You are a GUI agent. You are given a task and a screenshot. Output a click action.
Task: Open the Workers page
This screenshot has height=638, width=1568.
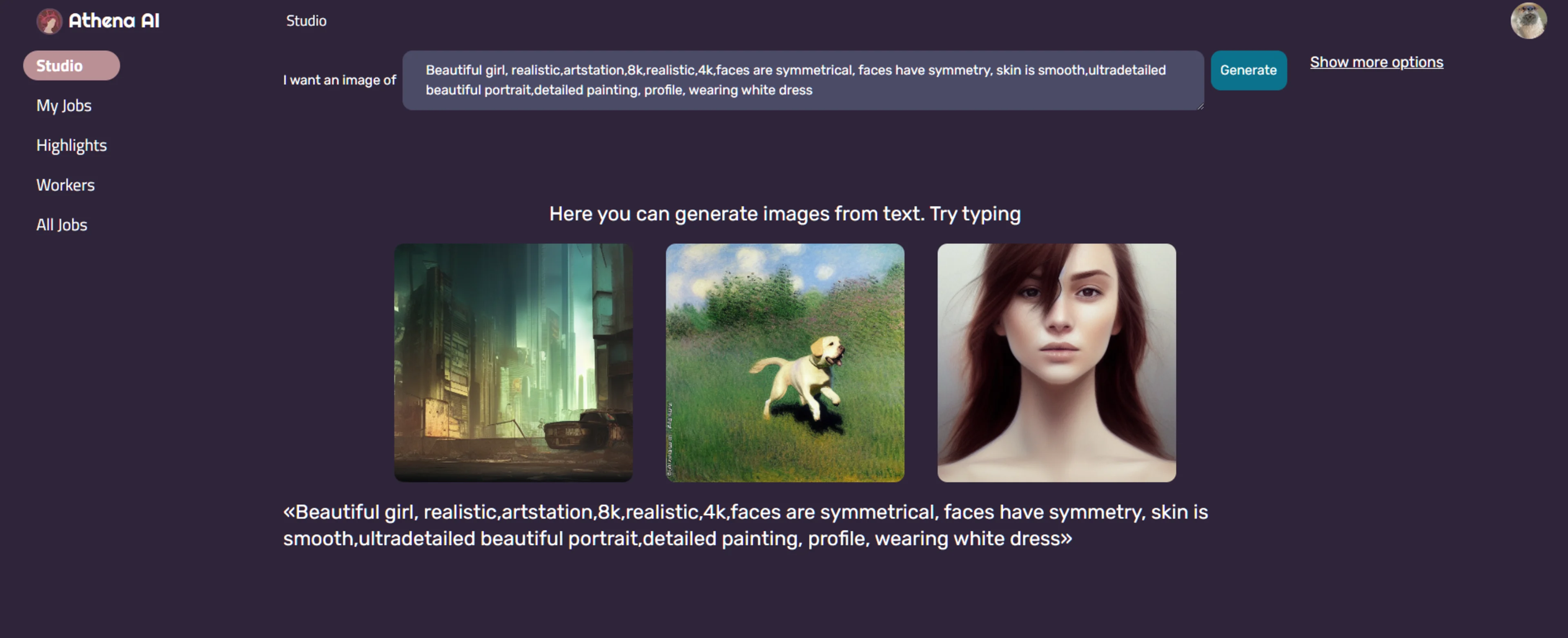(66, 185)
